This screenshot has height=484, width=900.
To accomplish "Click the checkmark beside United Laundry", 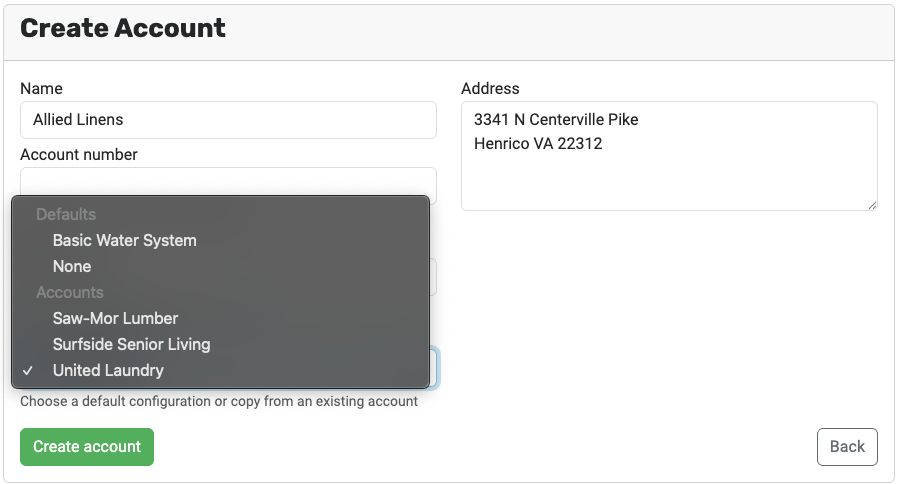I will pyautogui.click(x=28, y=371).
